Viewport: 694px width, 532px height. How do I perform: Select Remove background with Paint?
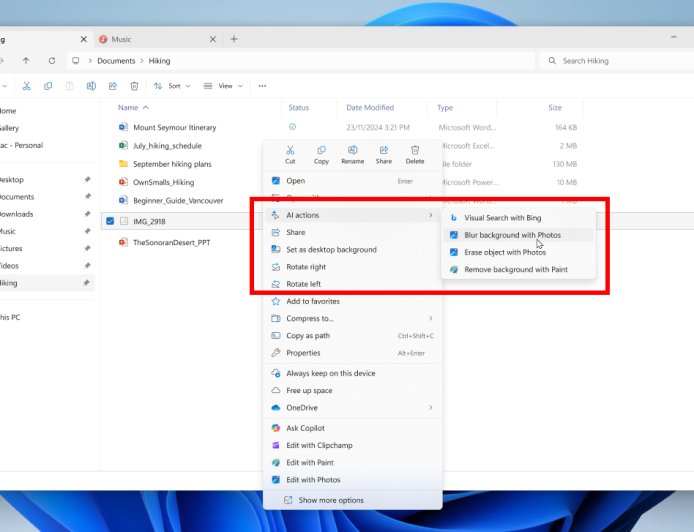point(515,270)
